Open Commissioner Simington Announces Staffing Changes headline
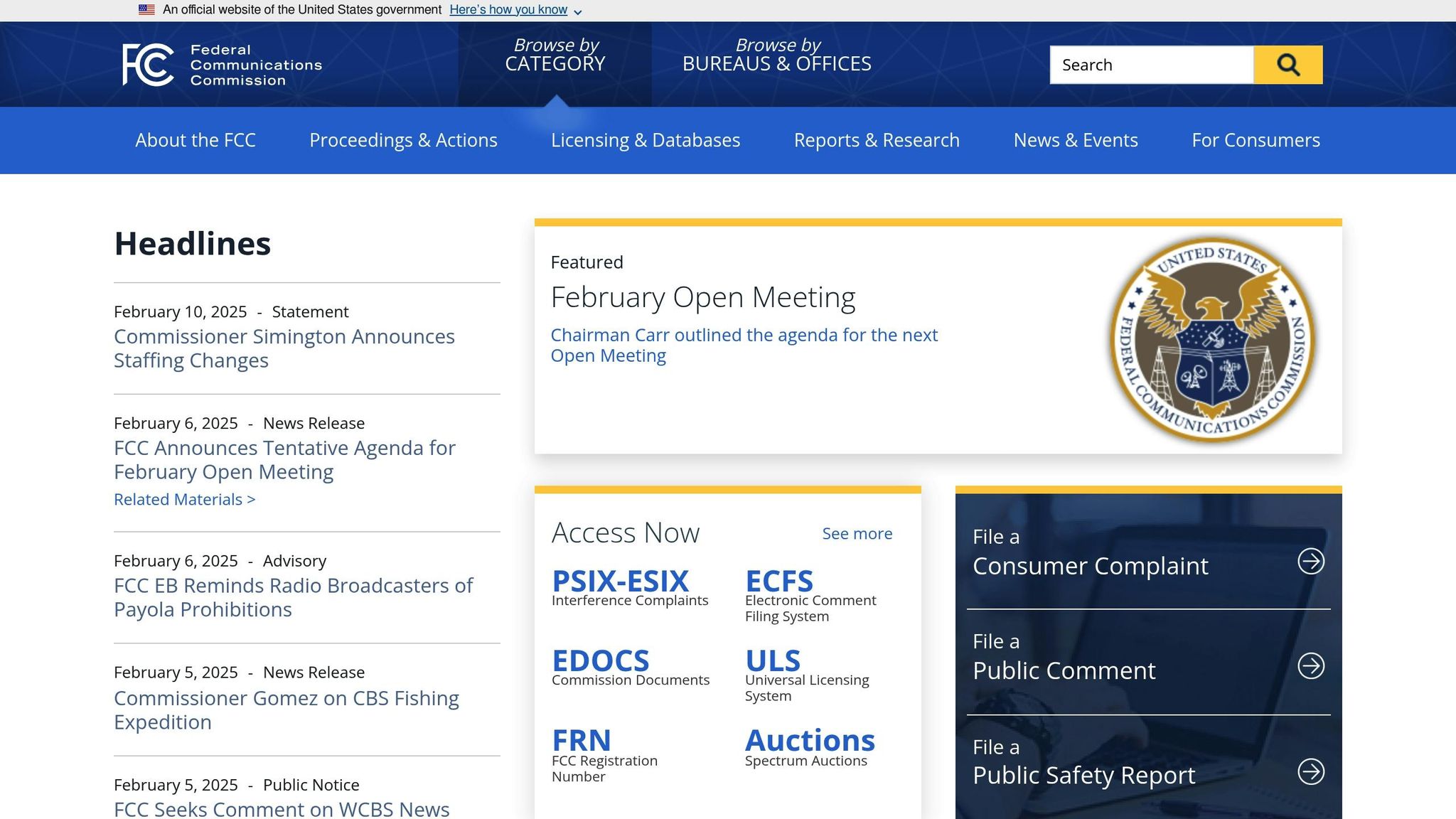The width and height of the screenshot is (1456, 819). click(284, 348)
